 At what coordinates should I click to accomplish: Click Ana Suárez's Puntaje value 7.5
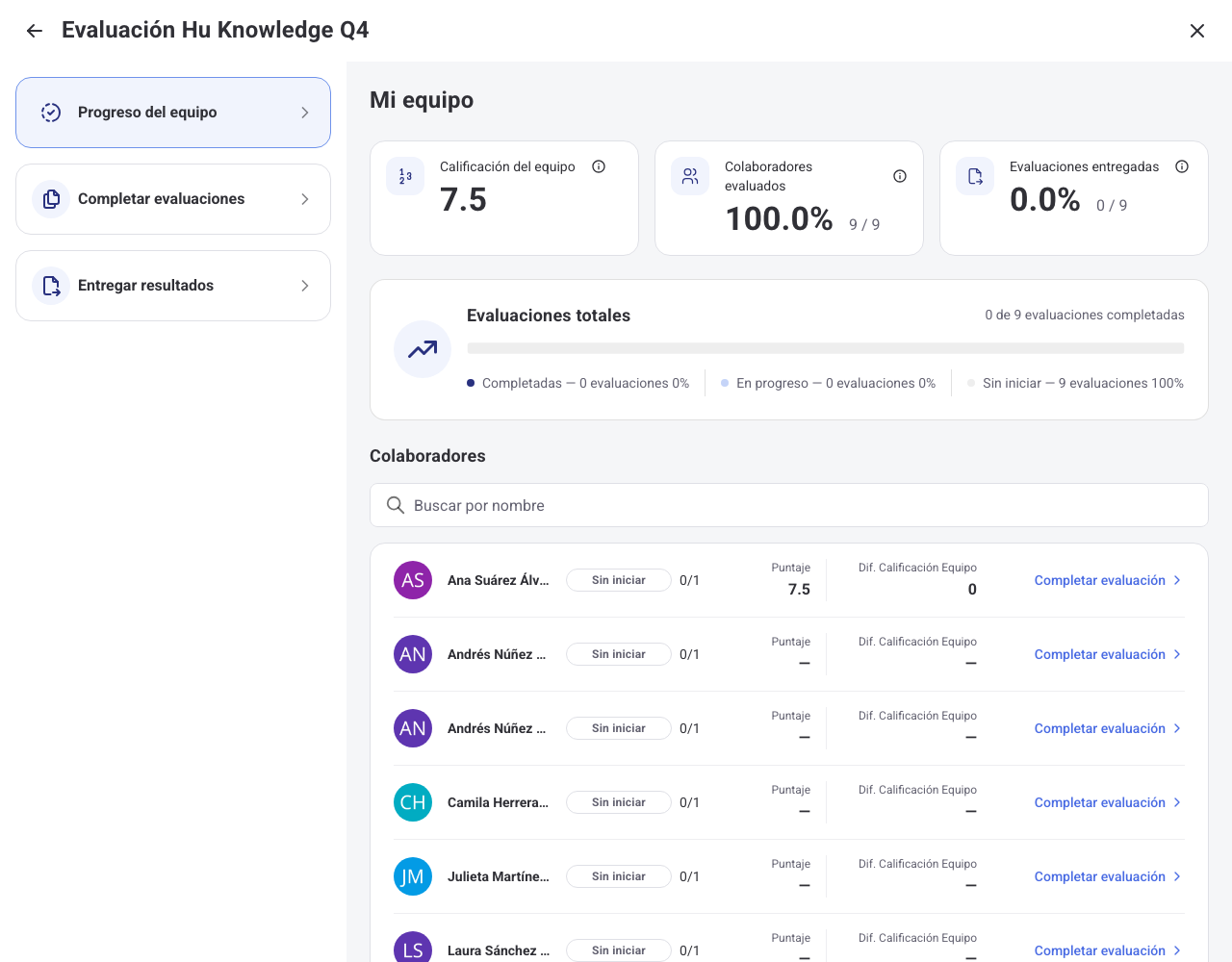coord(799,590)
